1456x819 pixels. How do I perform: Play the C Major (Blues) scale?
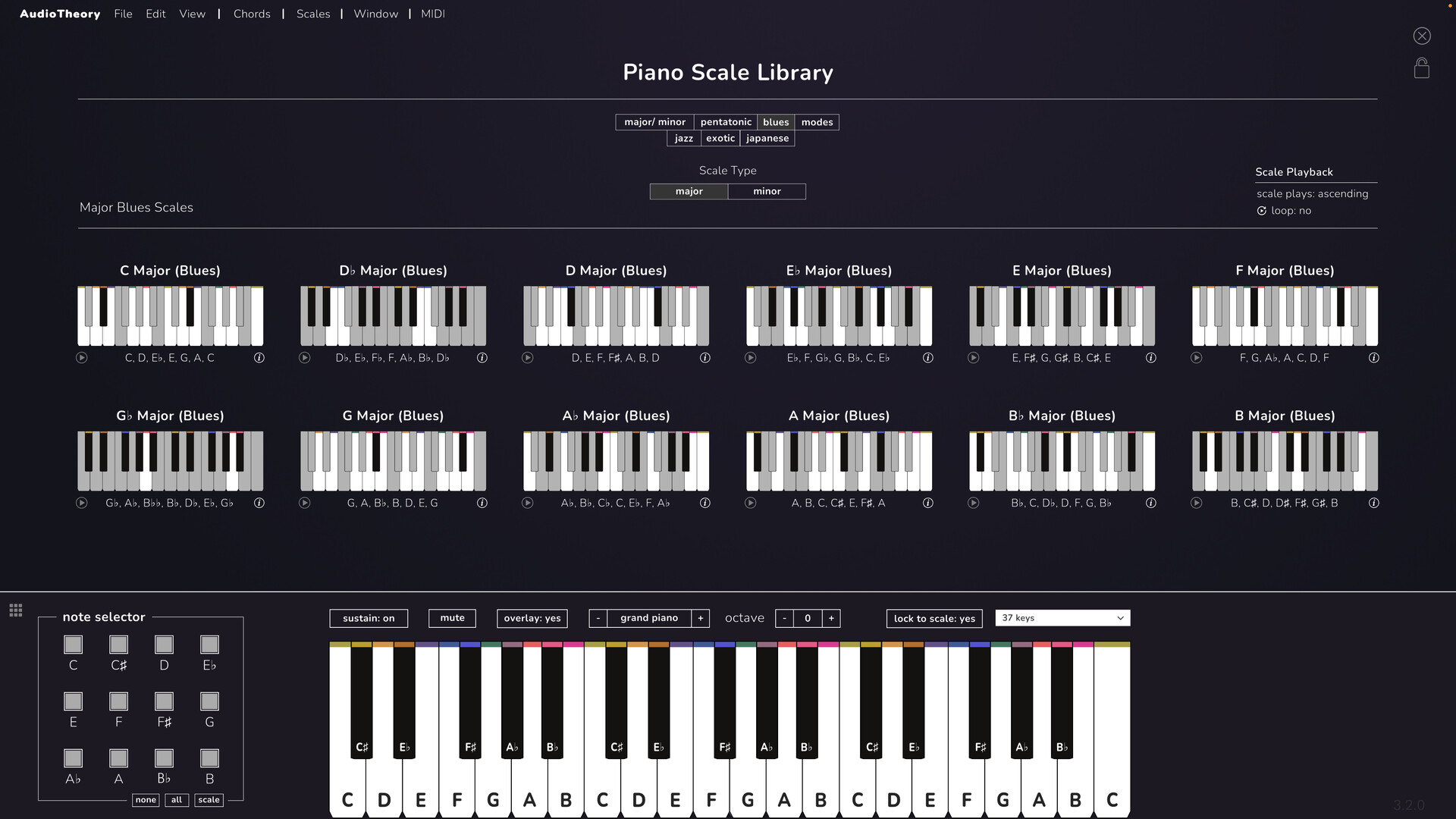(82, 358)
